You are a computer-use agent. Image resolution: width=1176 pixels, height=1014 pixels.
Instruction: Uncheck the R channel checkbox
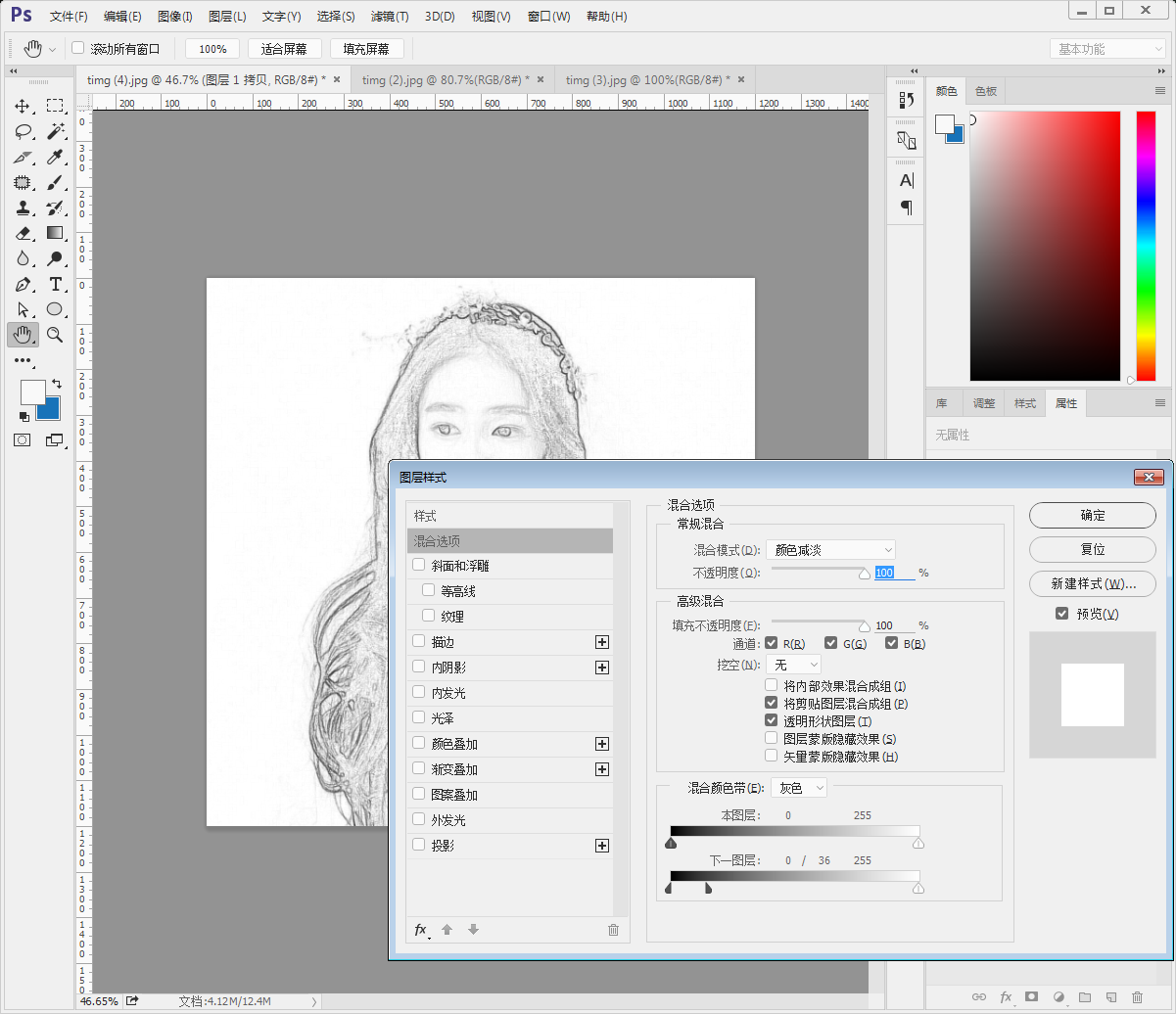[x=772, y=643]
